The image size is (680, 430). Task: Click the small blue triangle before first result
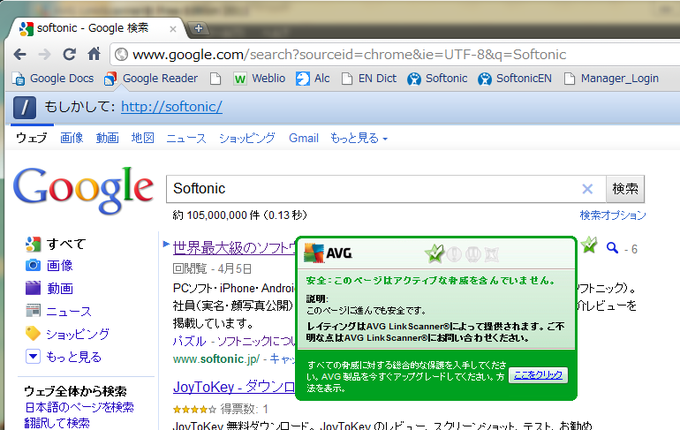(x=166, y=244)
